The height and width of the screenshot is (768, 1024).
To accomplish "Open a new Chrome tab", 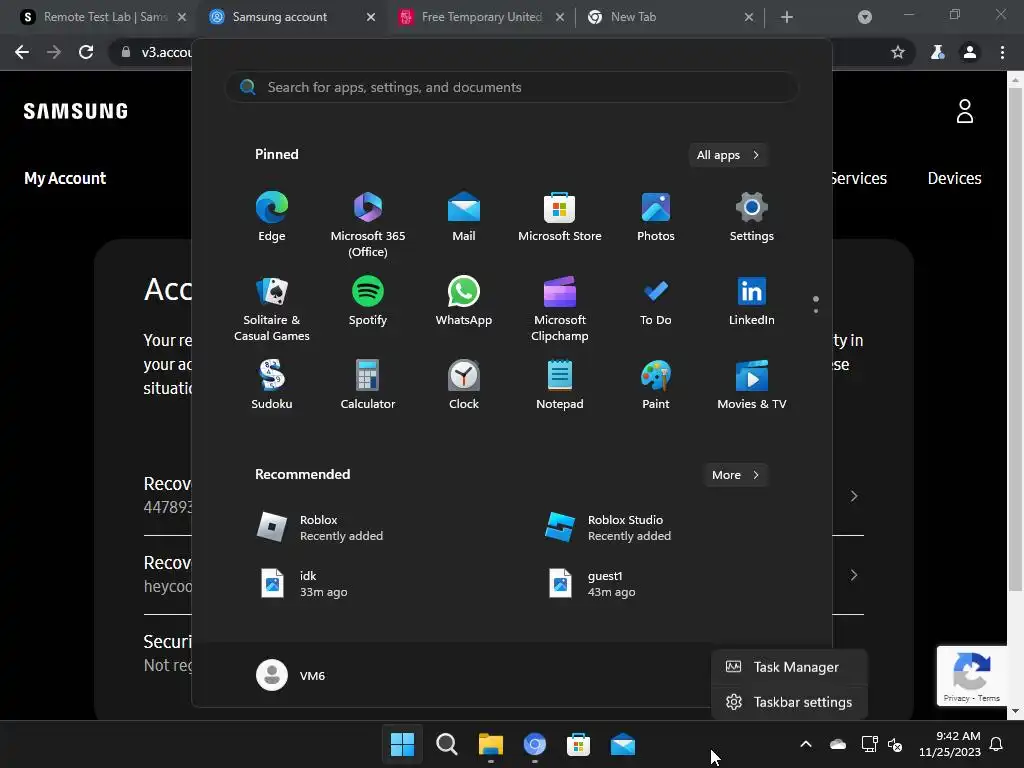I will click(x=787, y=17).
